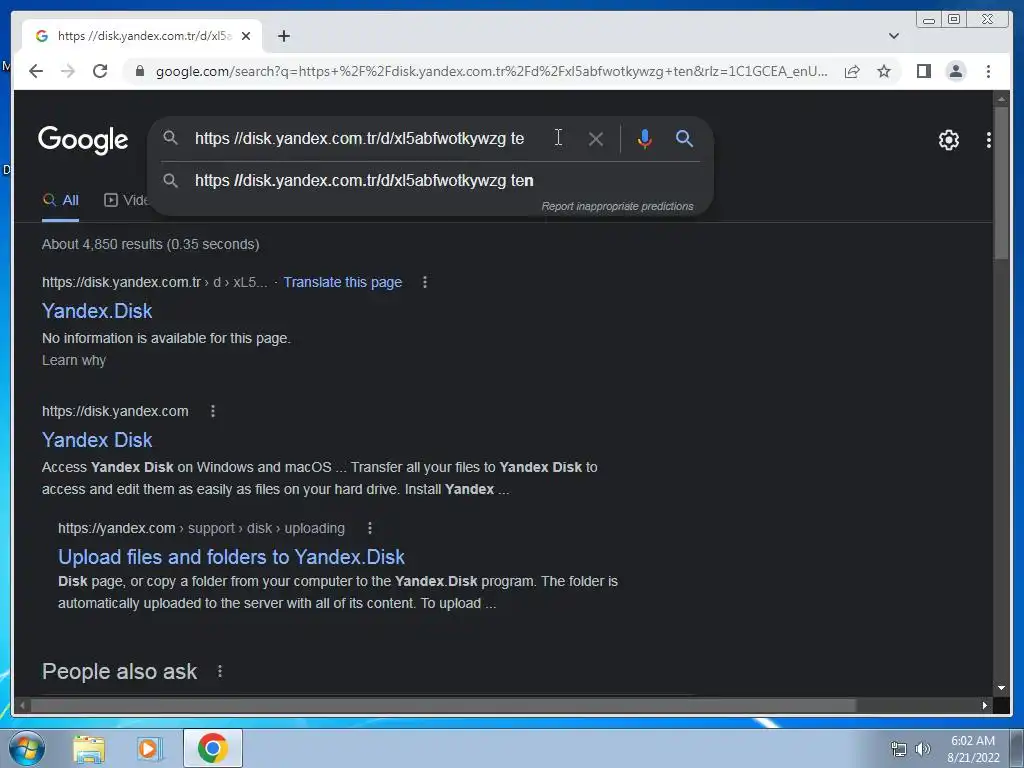This screenshot has width=1024, height=768.
Task: Click the Chrome taskbar icon
Action: coord(213,748)
